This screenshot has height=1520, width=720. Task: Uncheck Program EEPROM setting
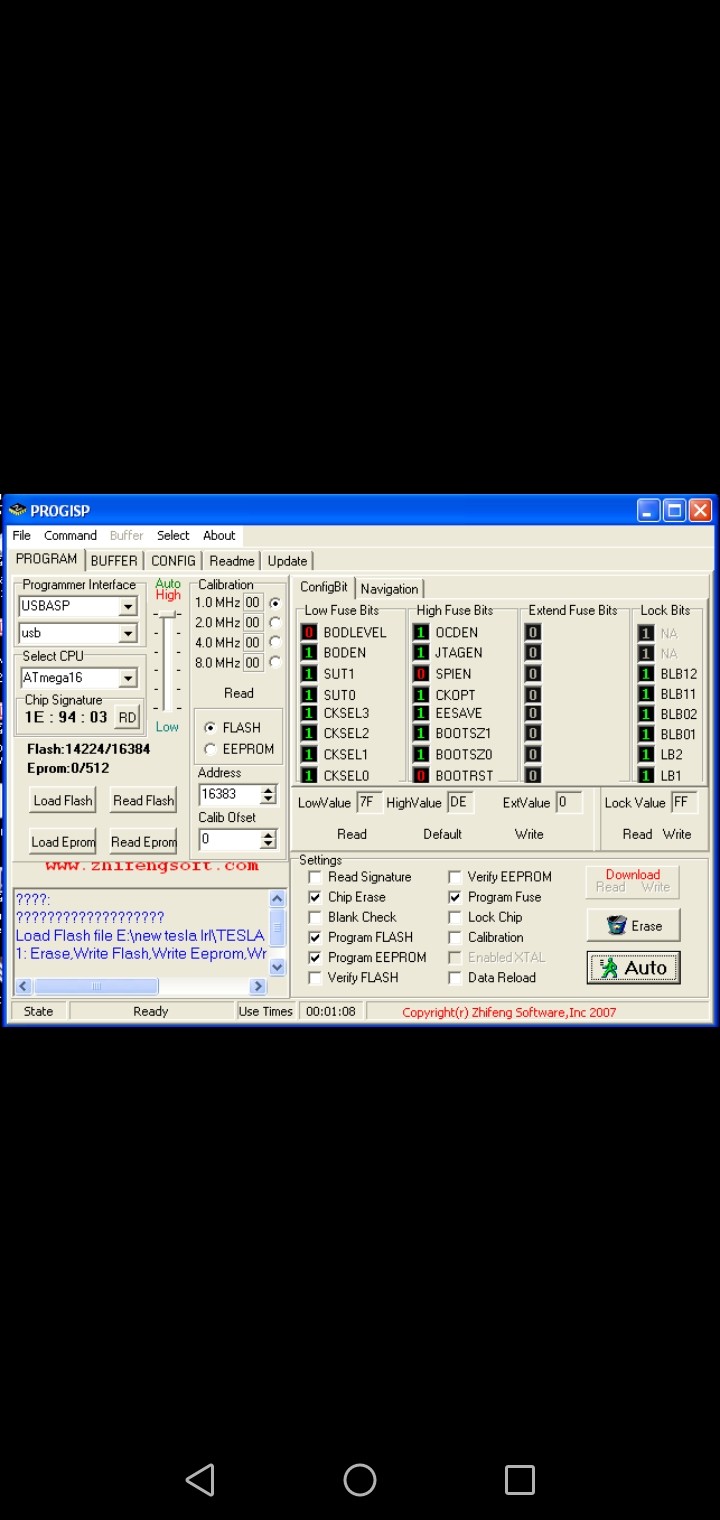pos(315,957)
